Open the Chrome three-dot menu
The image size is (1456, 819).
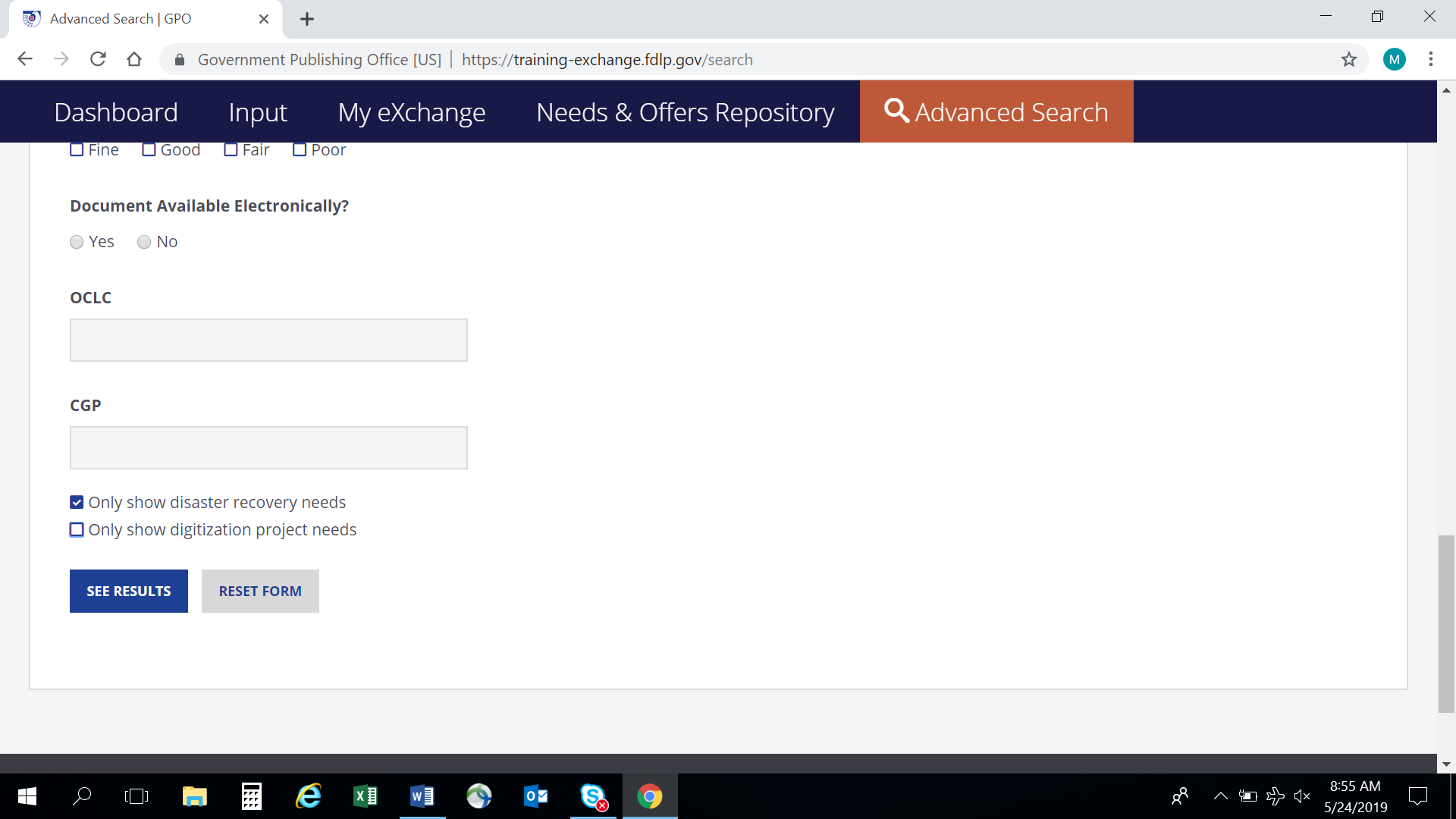click(1431, 59)
